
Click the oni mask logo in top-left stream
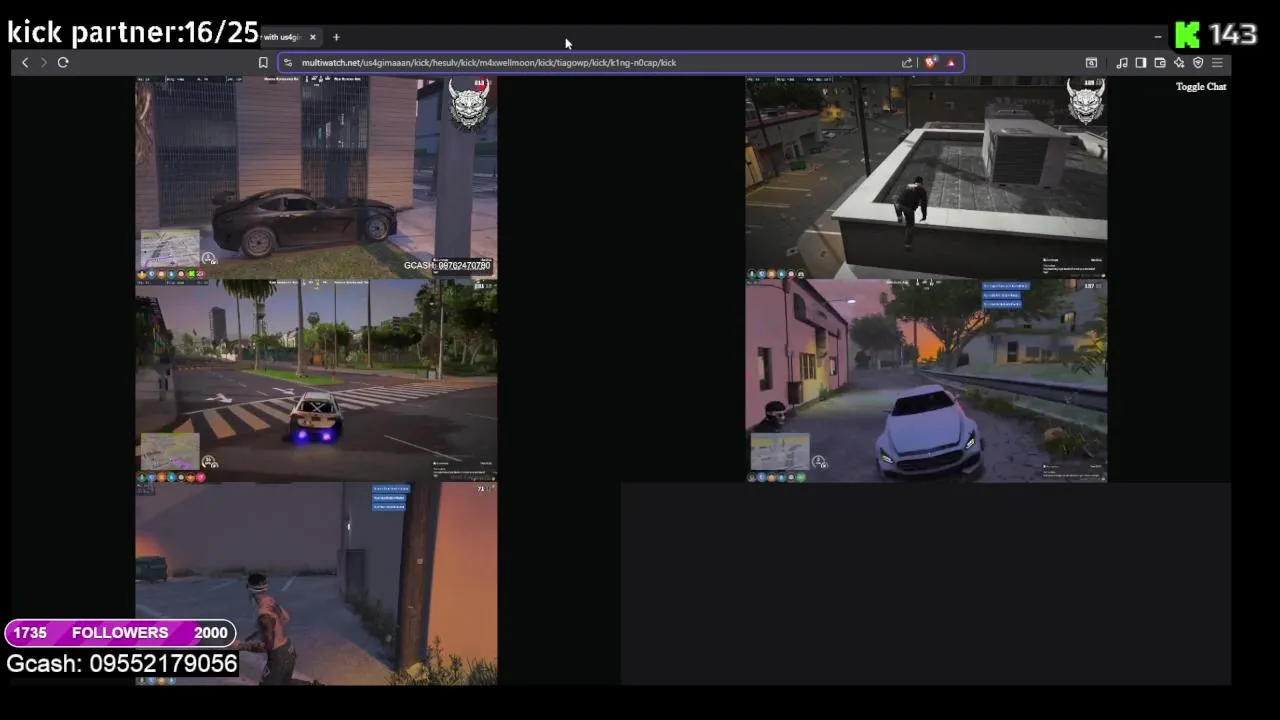point(468,103)
